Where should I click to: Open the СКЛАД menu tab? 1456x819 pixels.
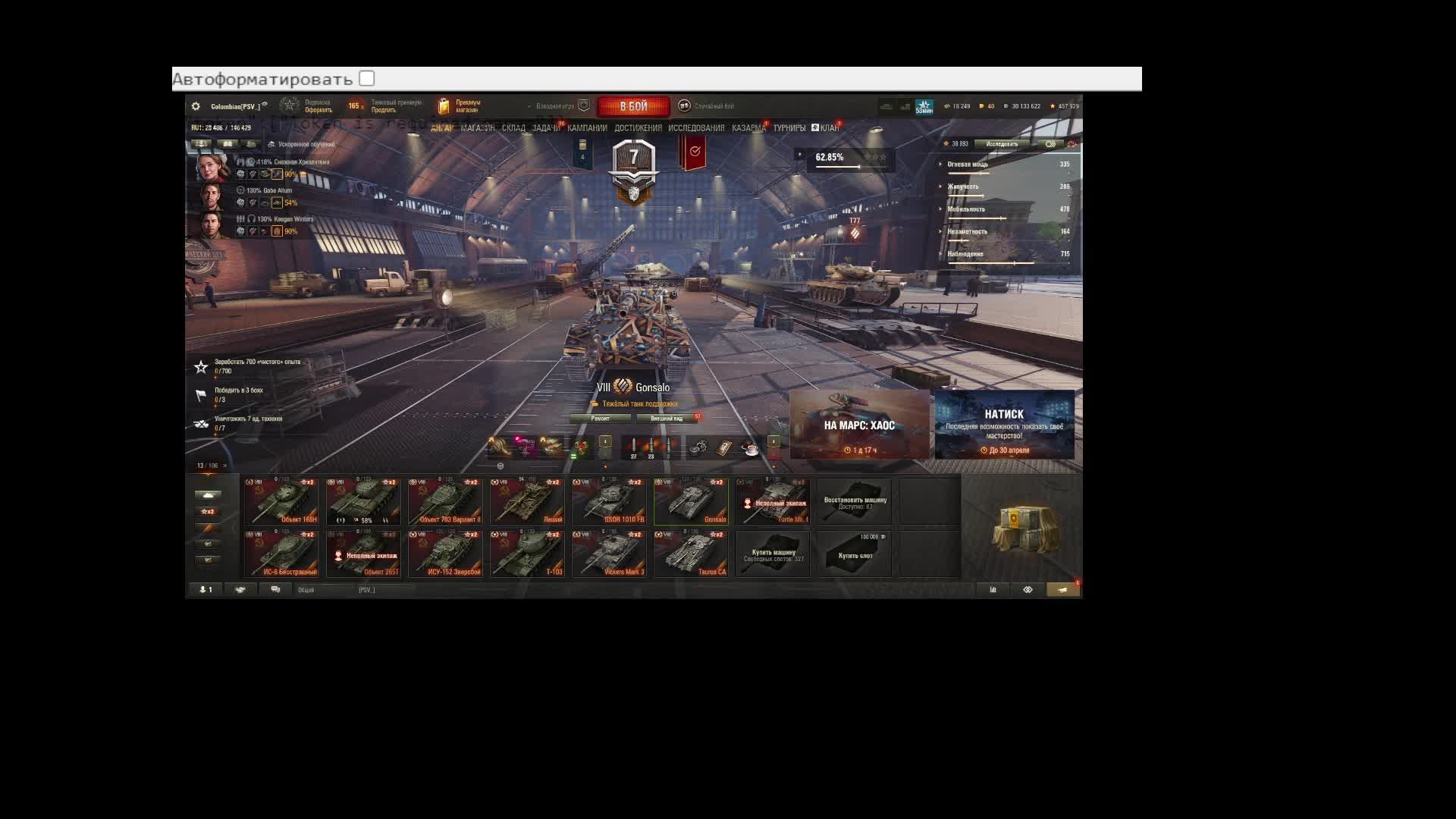513,128
